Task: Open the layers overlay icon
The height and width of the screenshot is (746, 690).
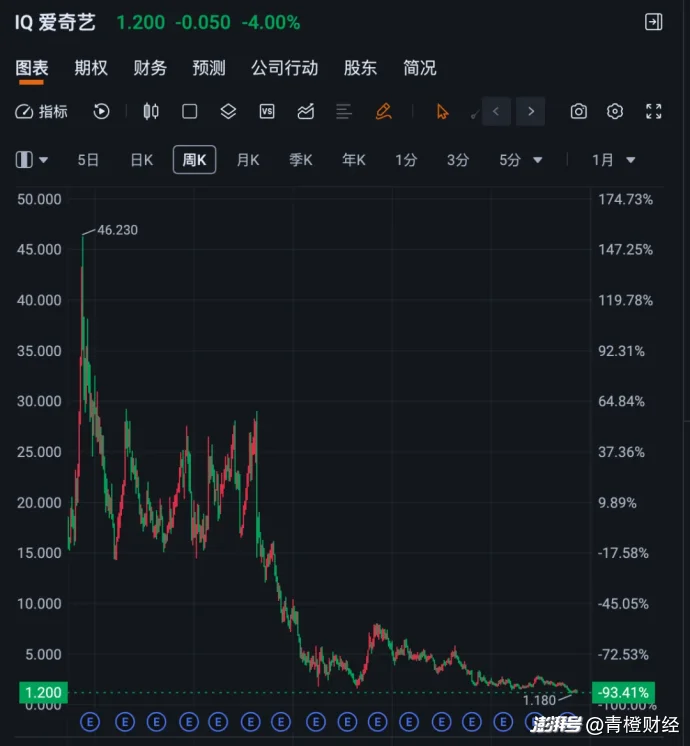Action: [x=228, y=112]
